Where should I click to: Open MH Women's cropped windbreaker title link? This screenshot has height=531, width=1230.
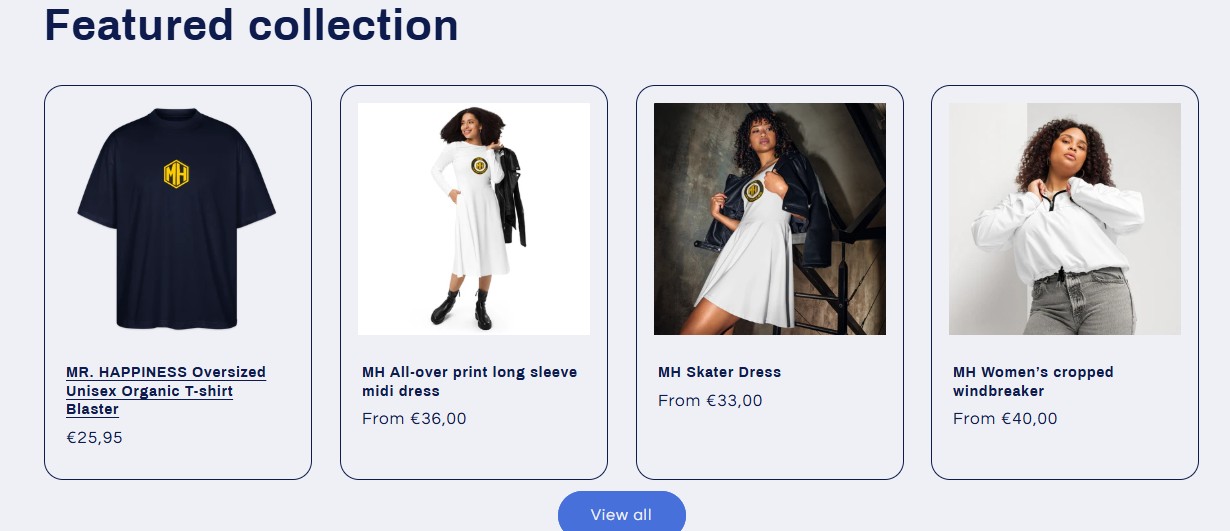[x=1032, y=381]
